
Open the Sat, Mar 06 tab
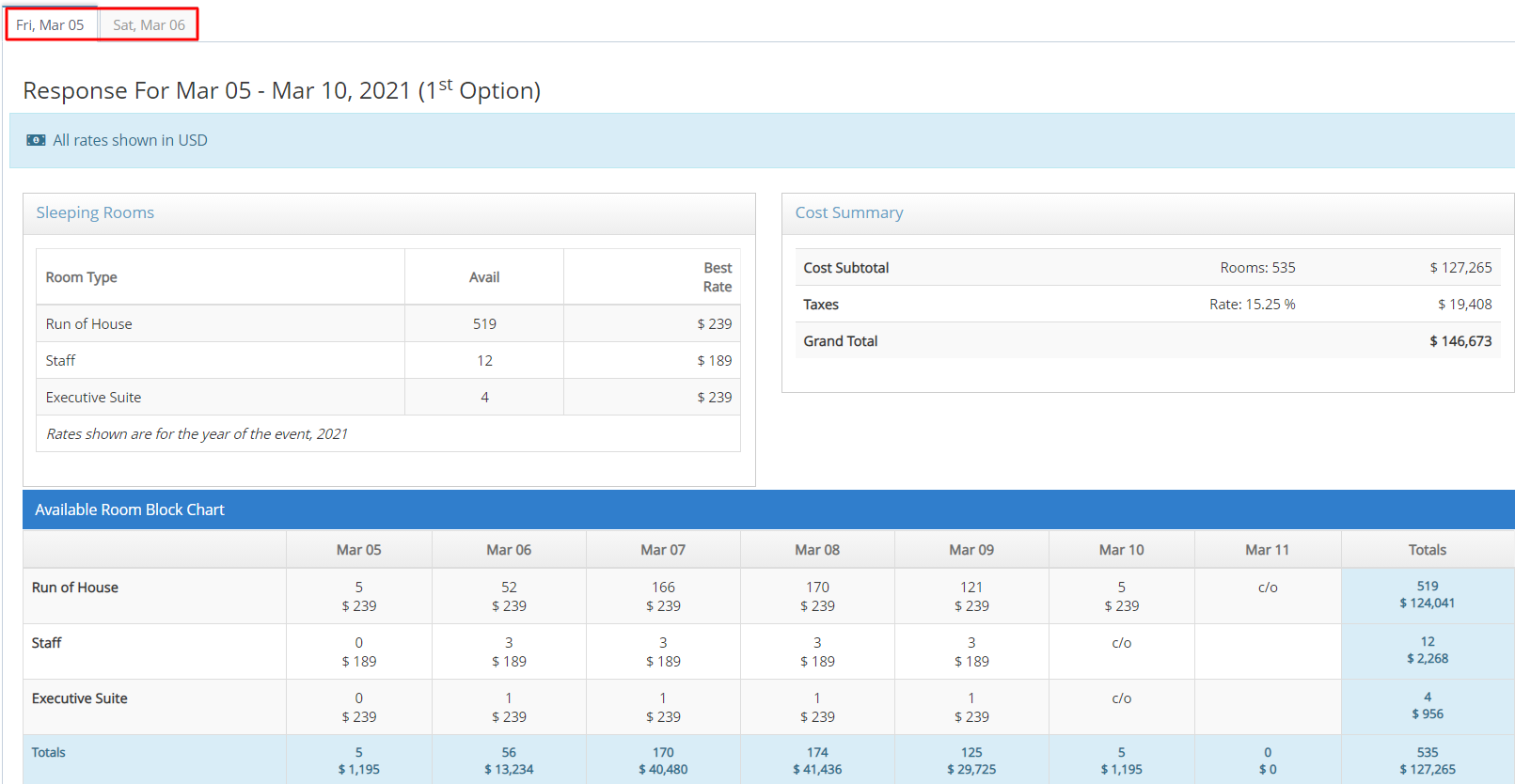[149, 24]
